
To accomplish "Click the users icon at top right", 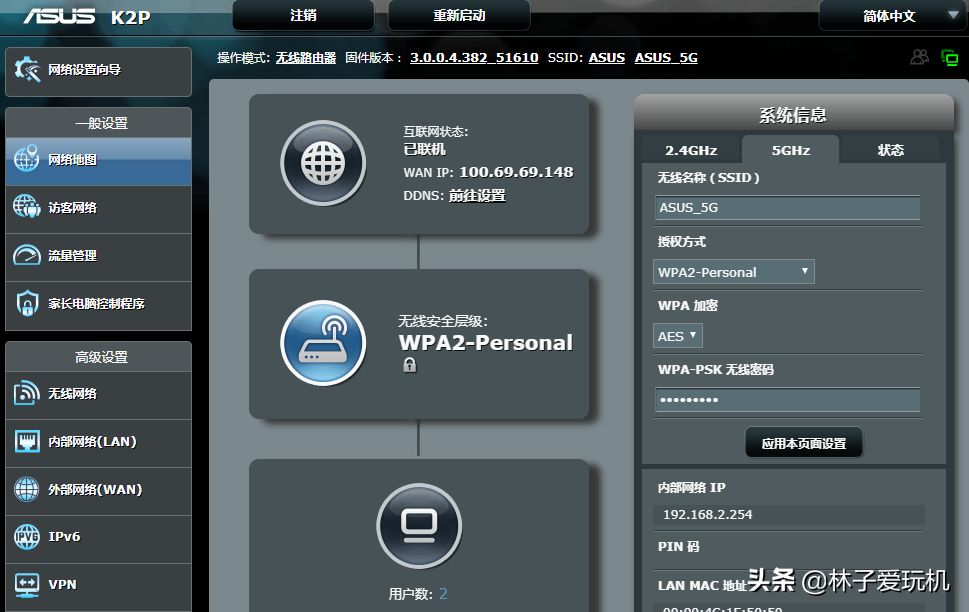I will pos(919,58).
